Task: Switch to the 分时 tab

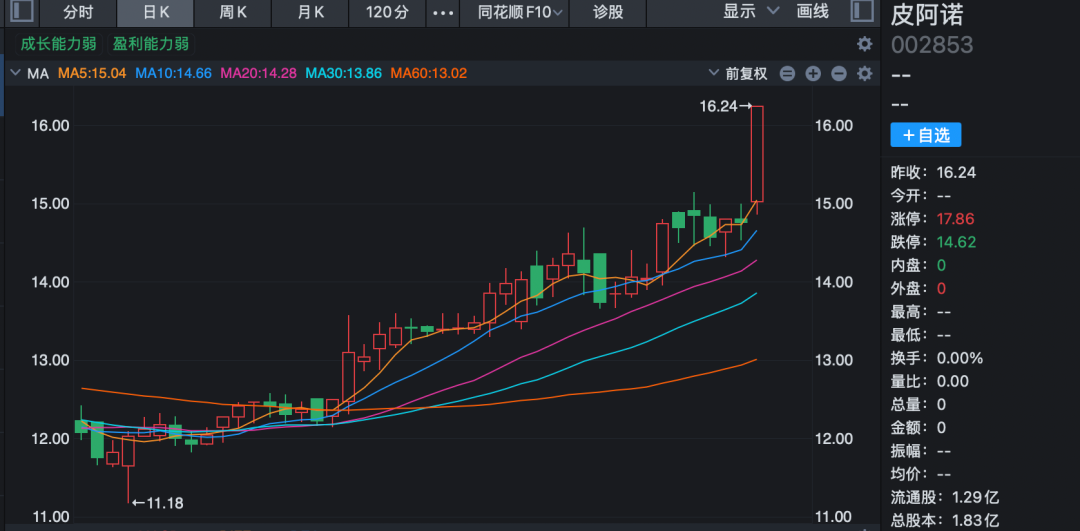Action: (78, 13)
